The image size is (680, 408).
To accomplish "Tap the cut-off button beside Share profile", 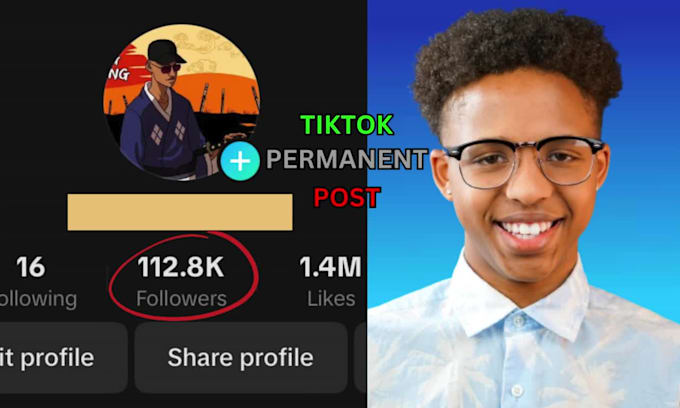I will tap(360, 357).
